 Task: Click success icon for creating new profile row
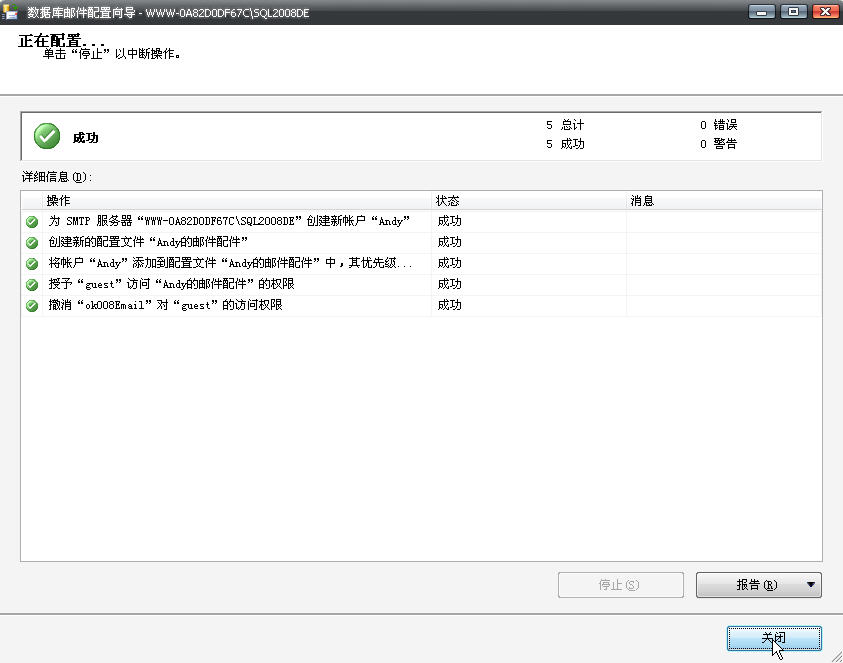32,242
